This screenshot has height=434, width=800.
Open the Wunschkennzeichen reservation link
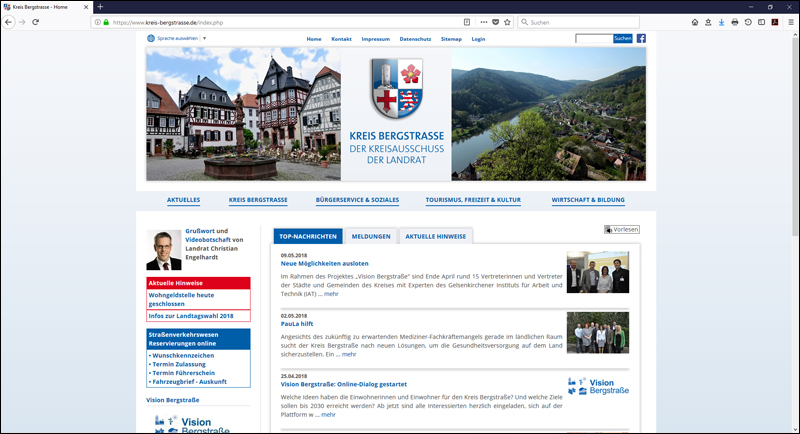(x=183, y=355)
